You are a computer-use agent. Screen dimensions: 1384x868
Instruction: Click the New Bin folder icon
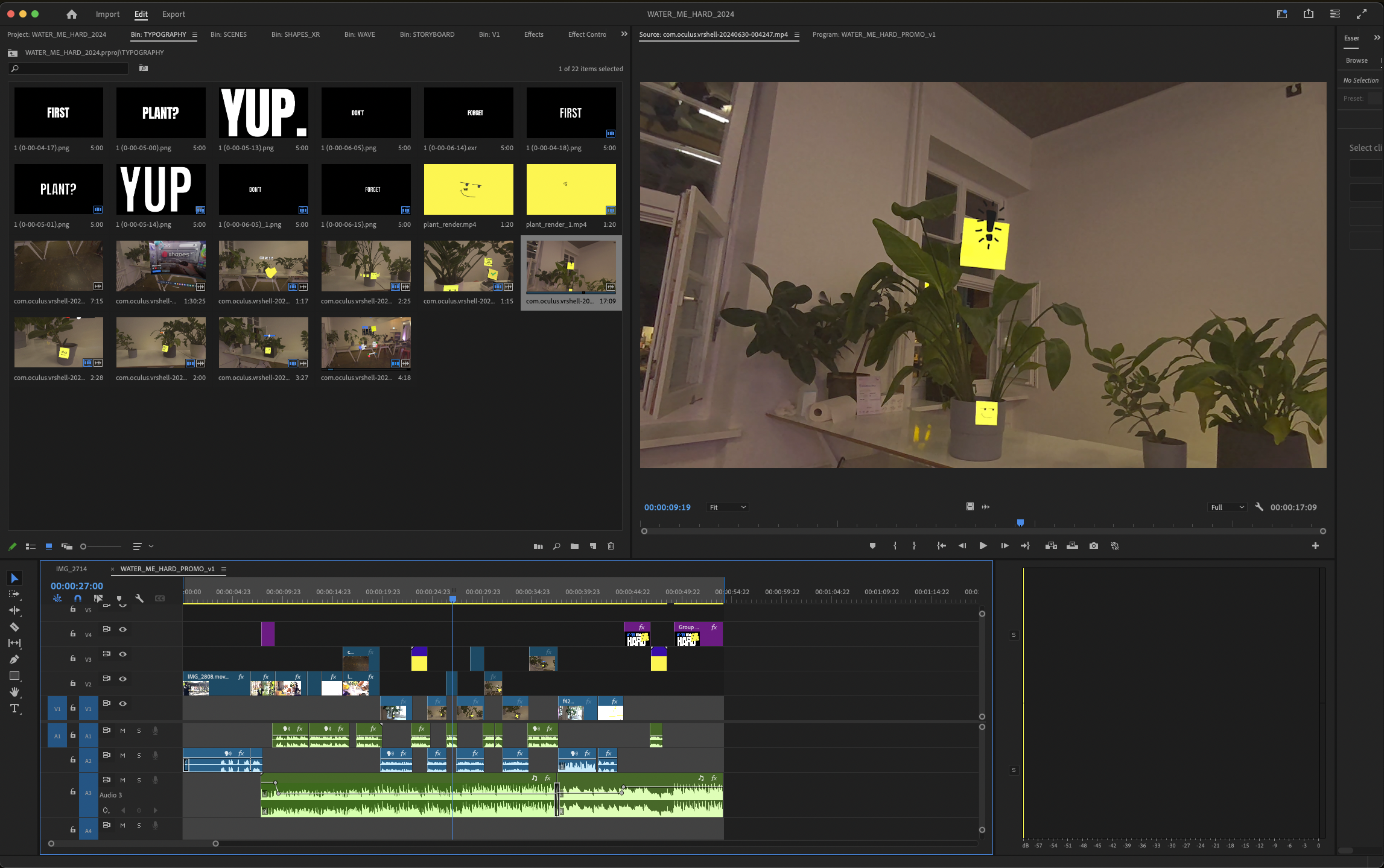[574, 546]
